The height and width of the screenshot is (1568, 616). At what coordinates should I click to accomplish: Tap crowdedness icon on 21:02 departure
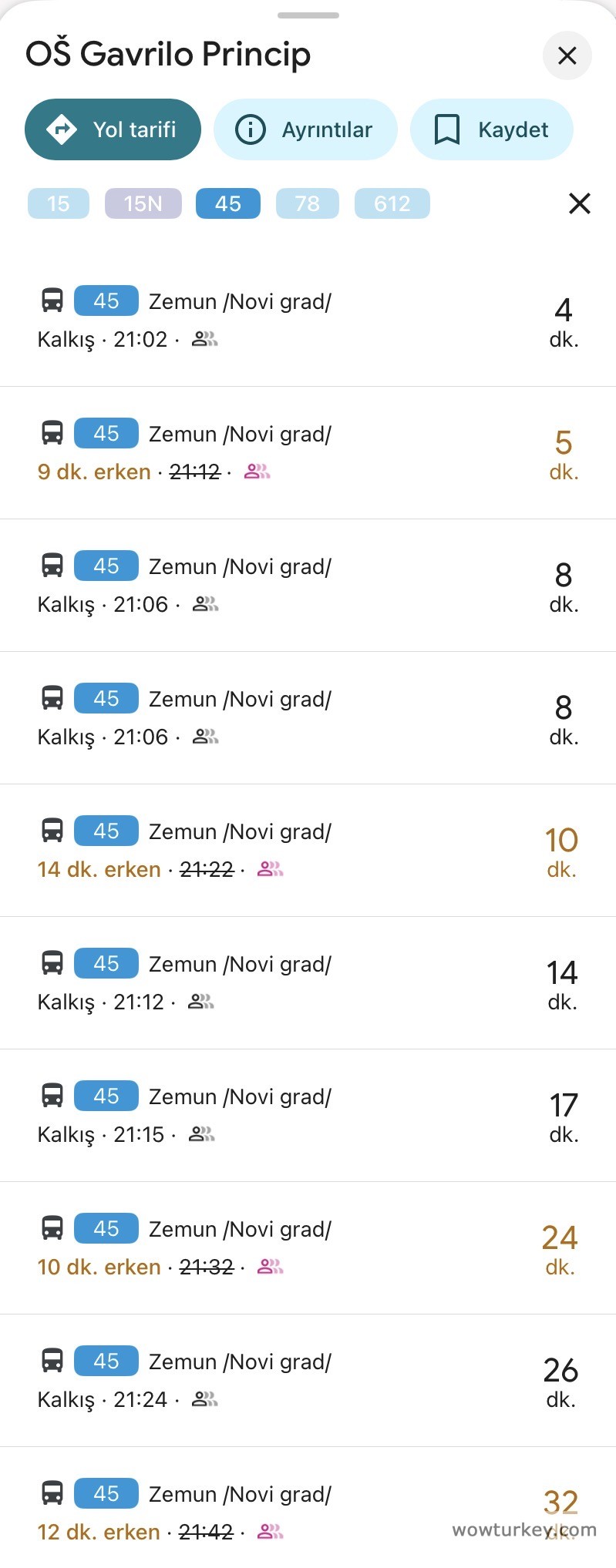pyautogui.click(x=204, y=339)
